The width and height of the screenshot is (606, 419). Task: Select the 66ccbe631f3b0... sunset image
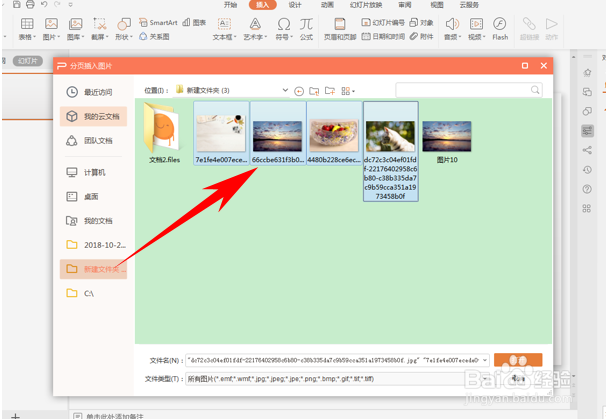[278, 133]
